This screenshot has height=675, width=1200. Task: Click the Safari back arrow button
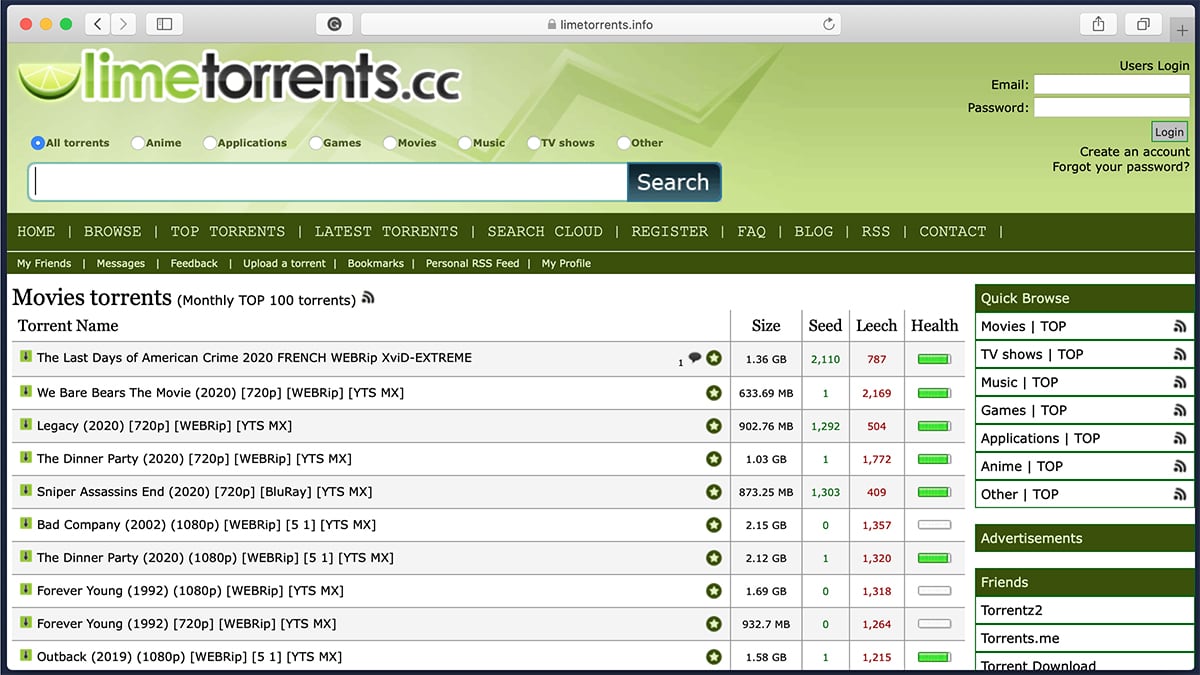[98, 24]
